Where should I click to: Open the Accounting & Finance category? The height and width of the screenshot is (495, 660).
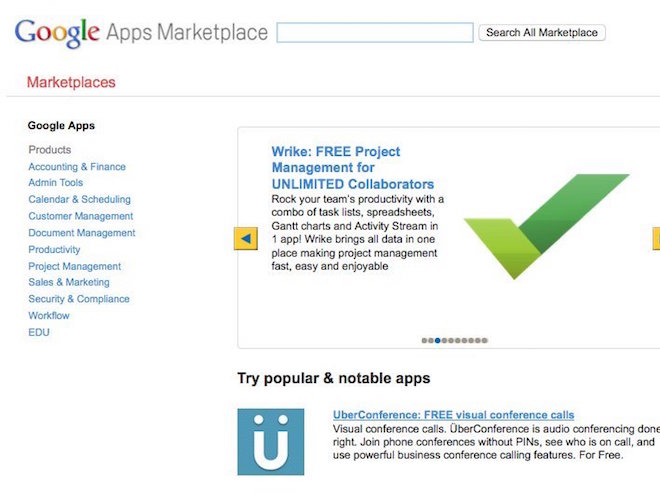[x=77, y=167]
